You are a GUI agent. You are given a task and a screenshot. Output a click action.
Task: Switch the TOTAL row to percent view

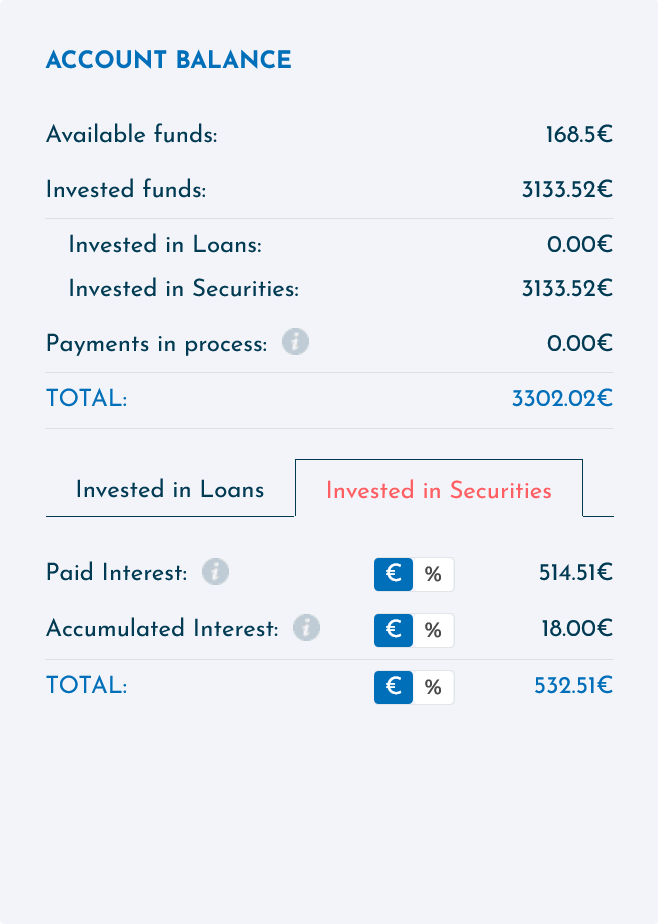[x=433, y=687]
